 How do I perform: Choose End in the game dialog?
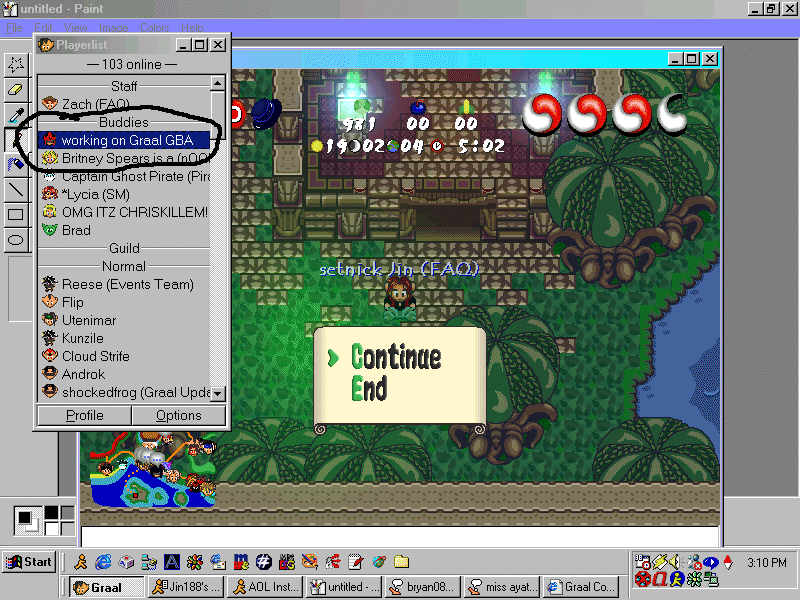(369, 389)
